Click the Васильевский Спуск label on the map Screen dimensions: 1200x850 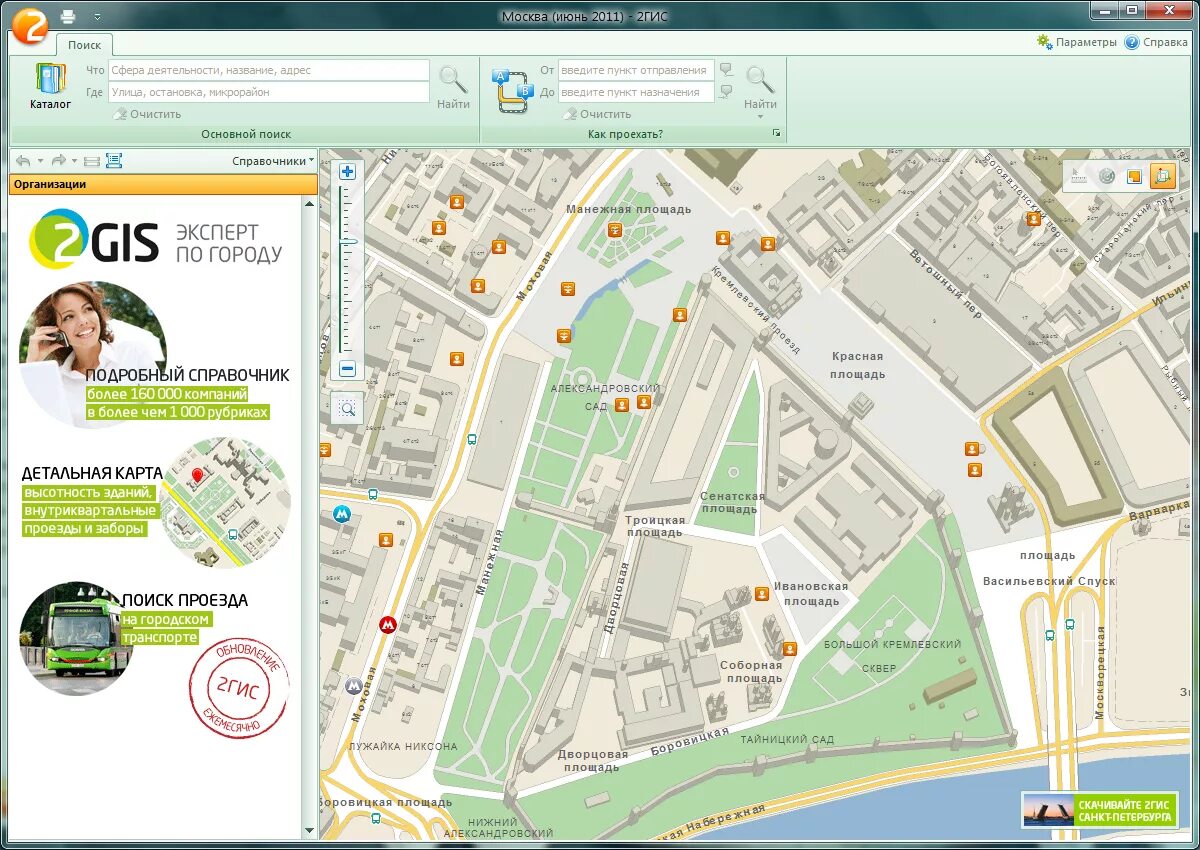point(1048,581)
